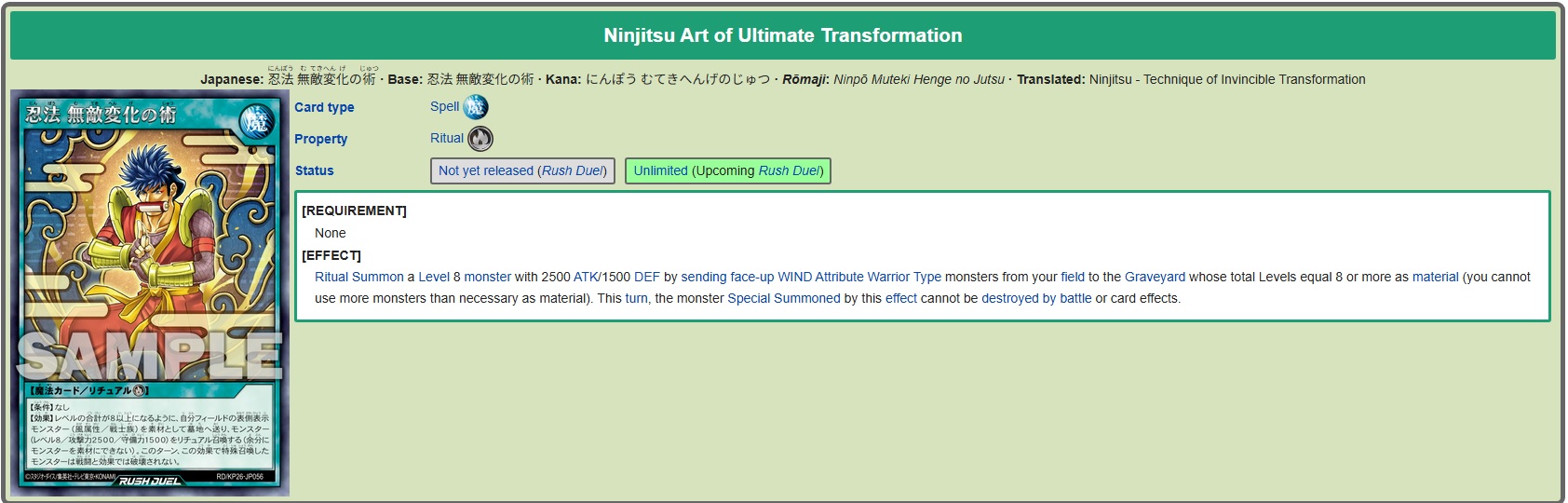
Task: Open the monster link after Level 8
Action: [488, 277]
